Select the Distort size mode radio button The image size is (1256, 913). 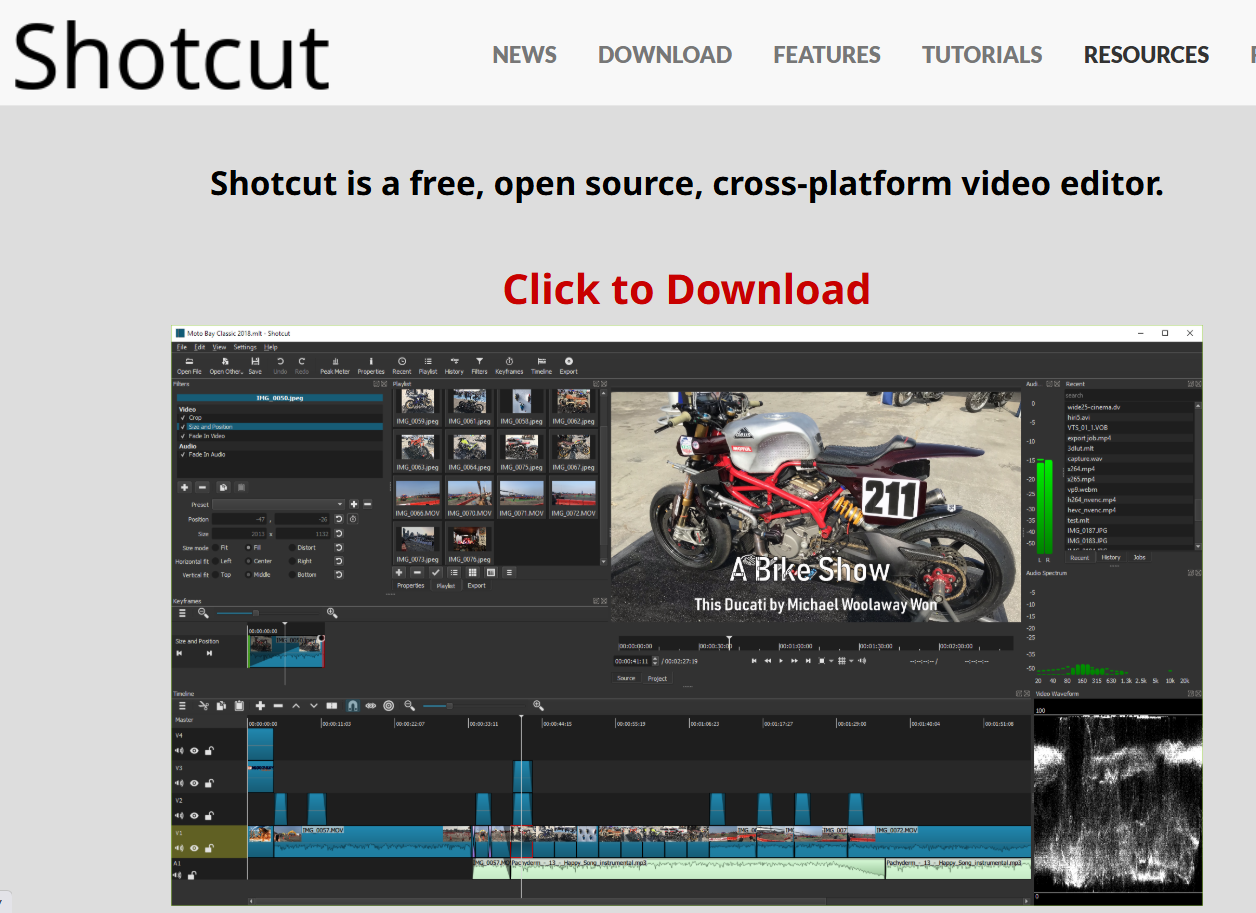click(292, 547)
